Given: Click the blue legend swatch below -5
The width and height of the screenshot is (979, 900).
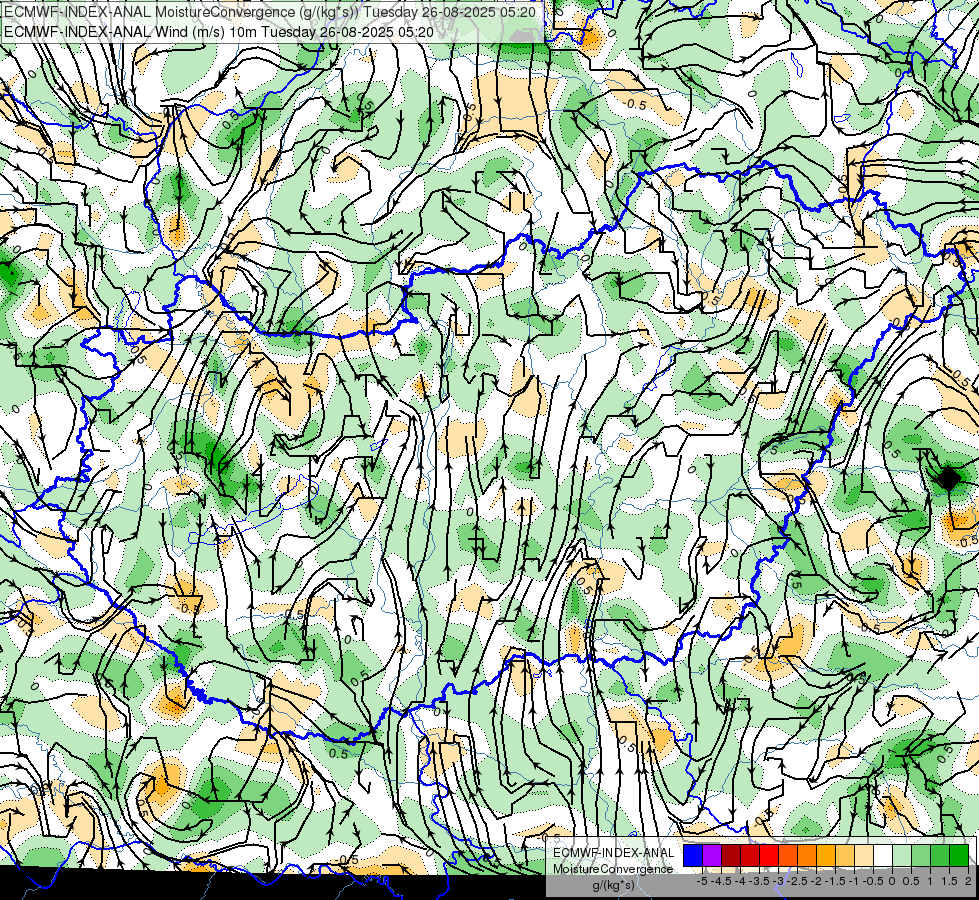Looking at the screenshot, I should (x=693, y=856).
